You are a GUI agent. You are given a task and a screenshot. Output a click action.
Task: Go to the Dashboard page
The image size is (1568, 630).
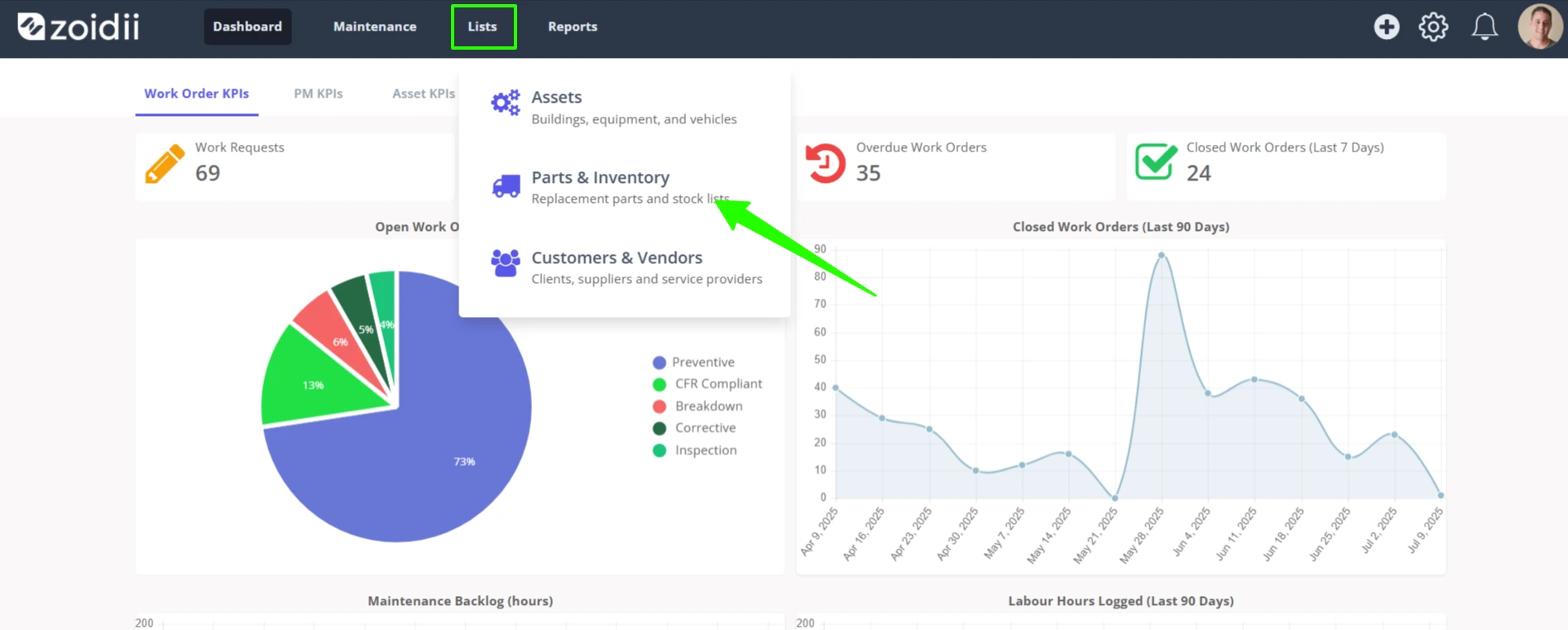tap(247, 26)
